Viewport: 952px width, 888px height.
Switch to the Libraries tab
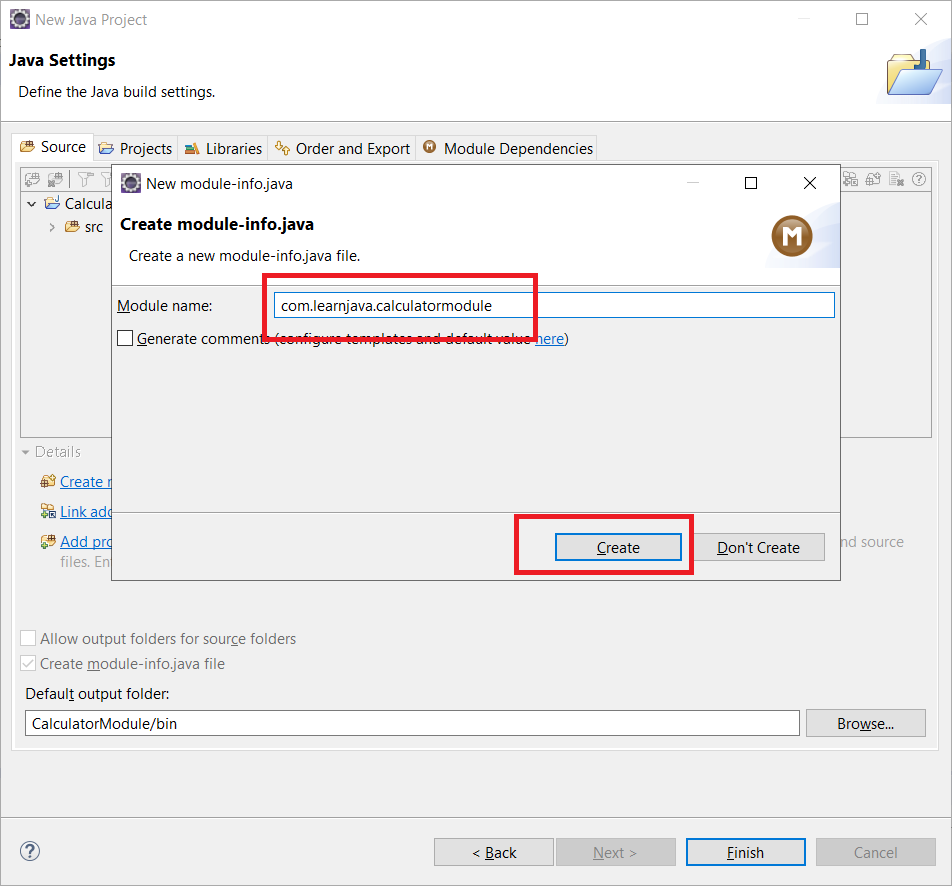click(x=223, y=148)
